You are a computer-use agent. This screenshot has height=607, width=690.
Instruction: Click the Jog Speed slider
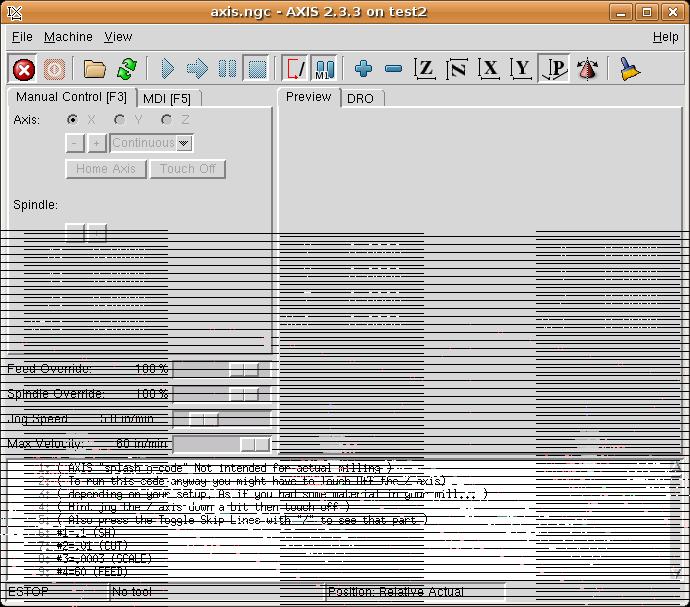coord(222,419)
